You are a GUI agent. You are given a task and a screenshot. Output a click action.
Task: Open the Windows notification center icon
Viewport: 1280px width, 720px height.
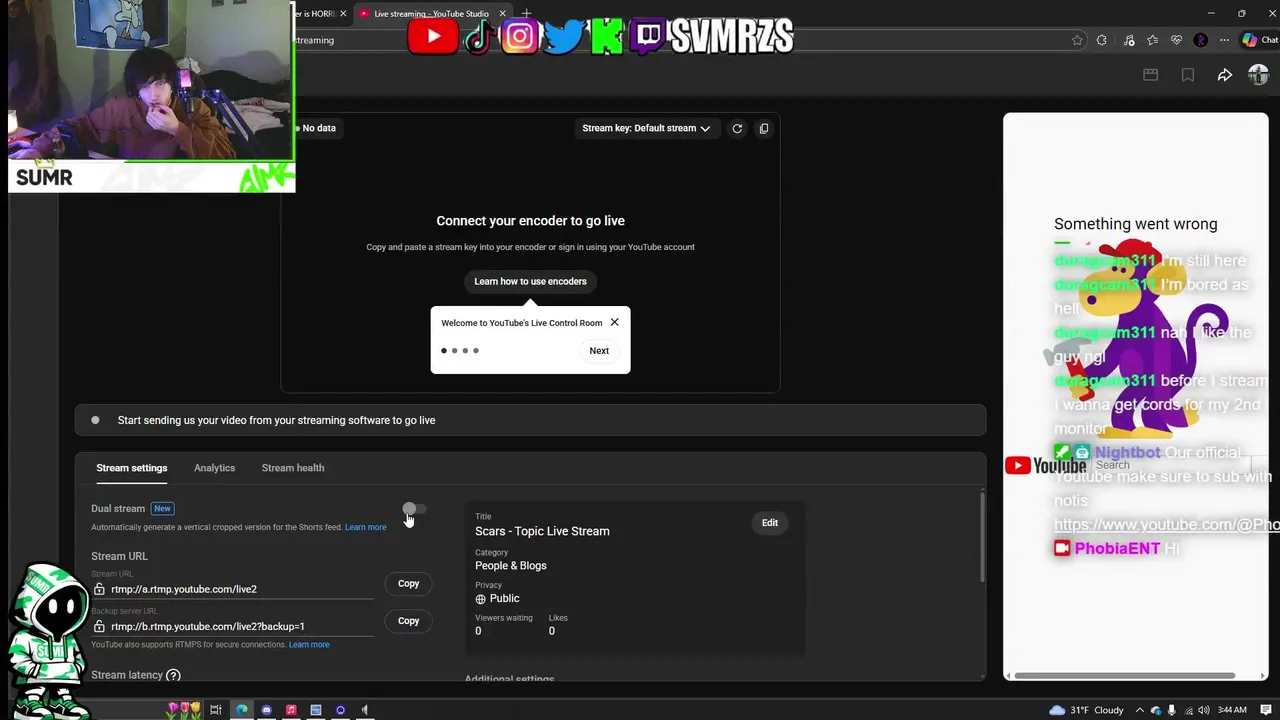[x=1265, y=710]
